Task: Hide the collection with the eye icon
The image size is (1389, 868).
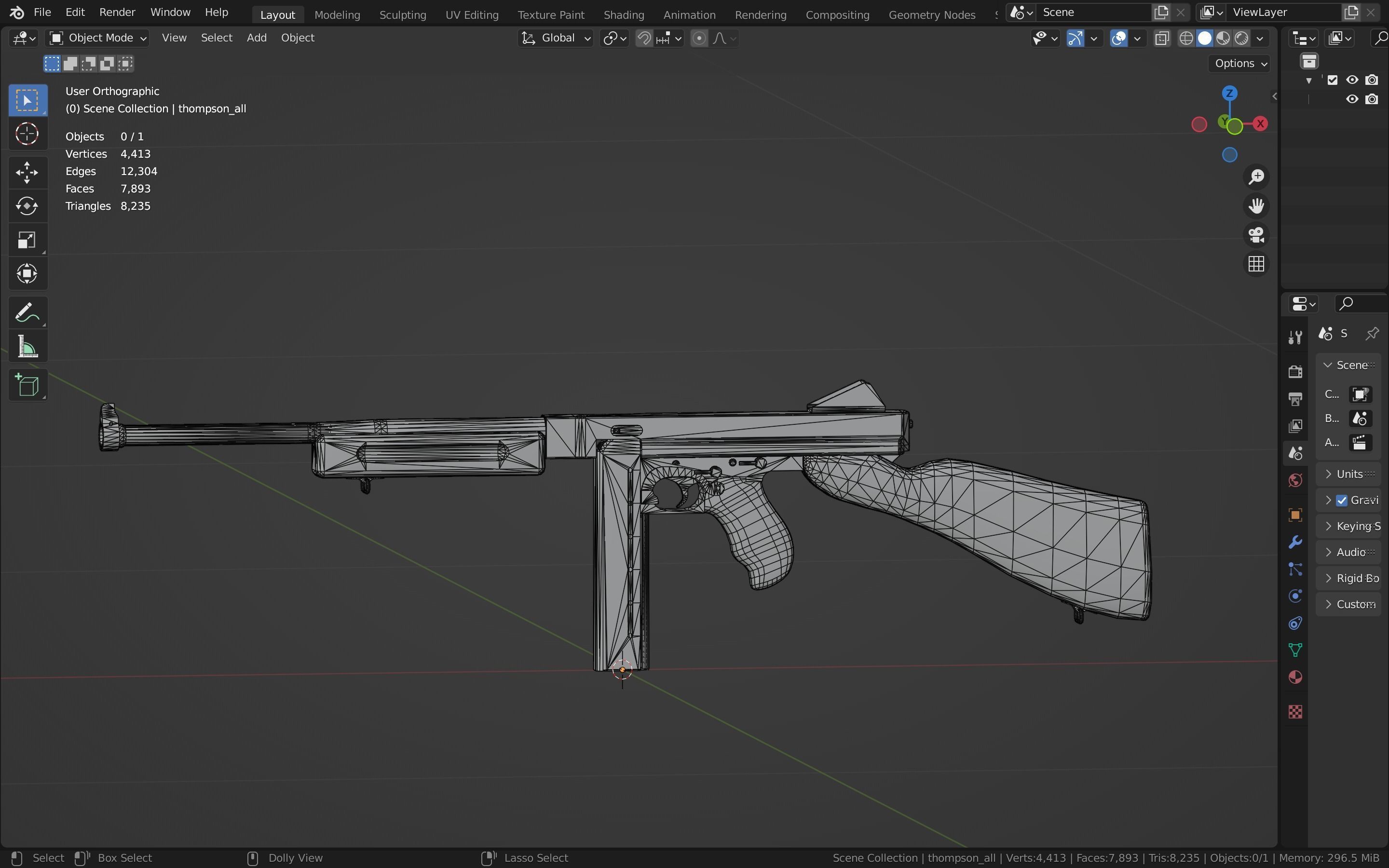Action: pos(1352,80)
